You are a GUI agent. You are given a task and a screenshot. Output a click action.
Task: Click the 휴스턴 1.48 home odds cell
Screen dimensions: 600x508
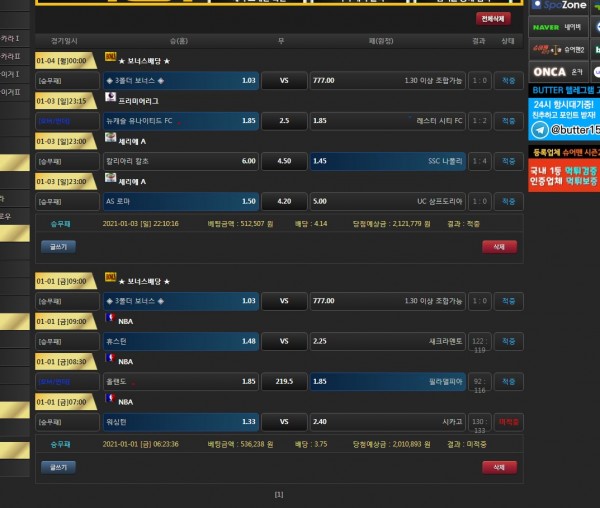coord(181,341)
